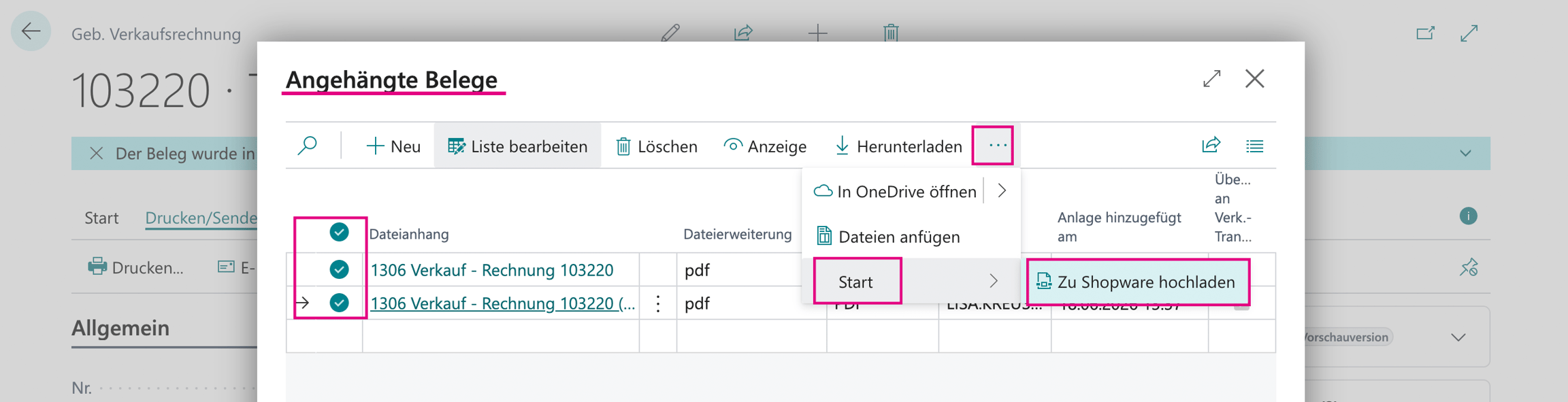This screenshot has width=1568, height=402.
Task: Click the Dateianhang column header
Action: click(409, 234)
